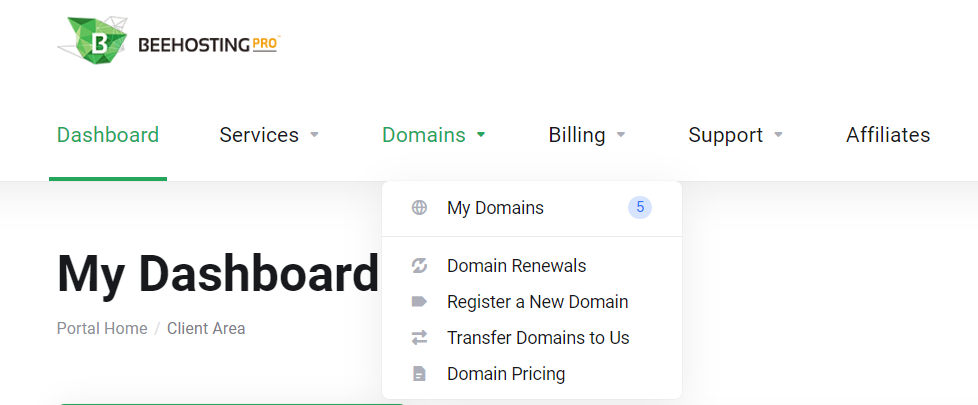Expand the Services dropdown arrow

tap(314, 135)
